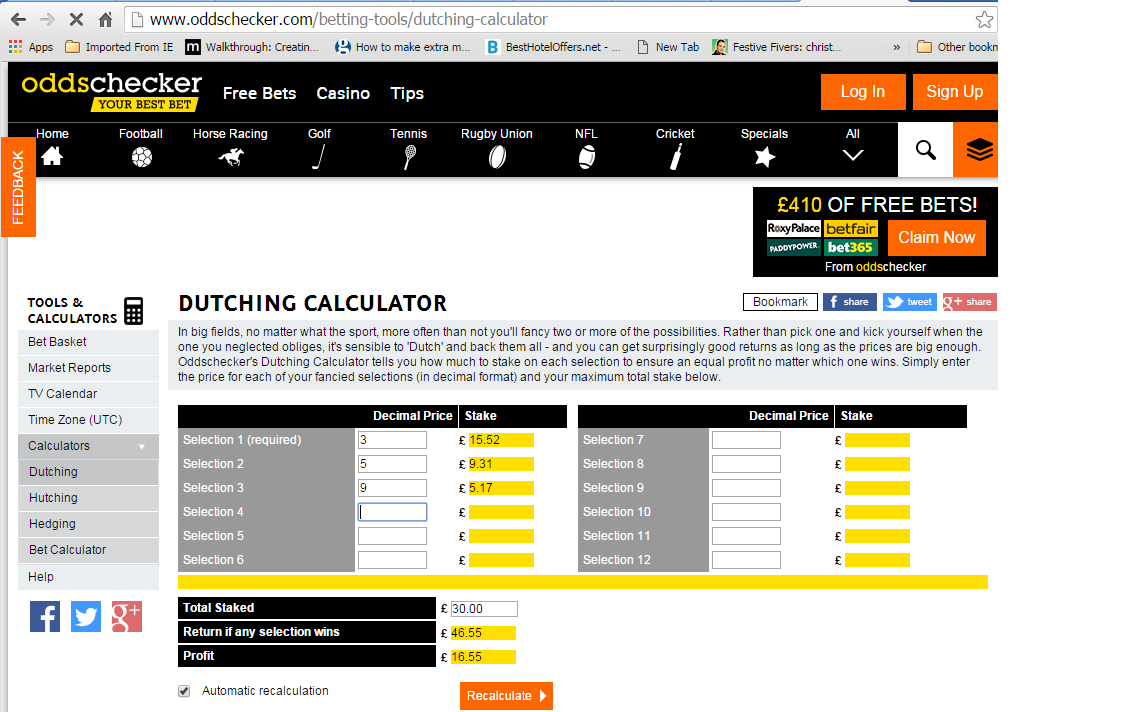Open TV Calendar sidebar item
The image size is (1135, 712).
[x=88, y=394]
